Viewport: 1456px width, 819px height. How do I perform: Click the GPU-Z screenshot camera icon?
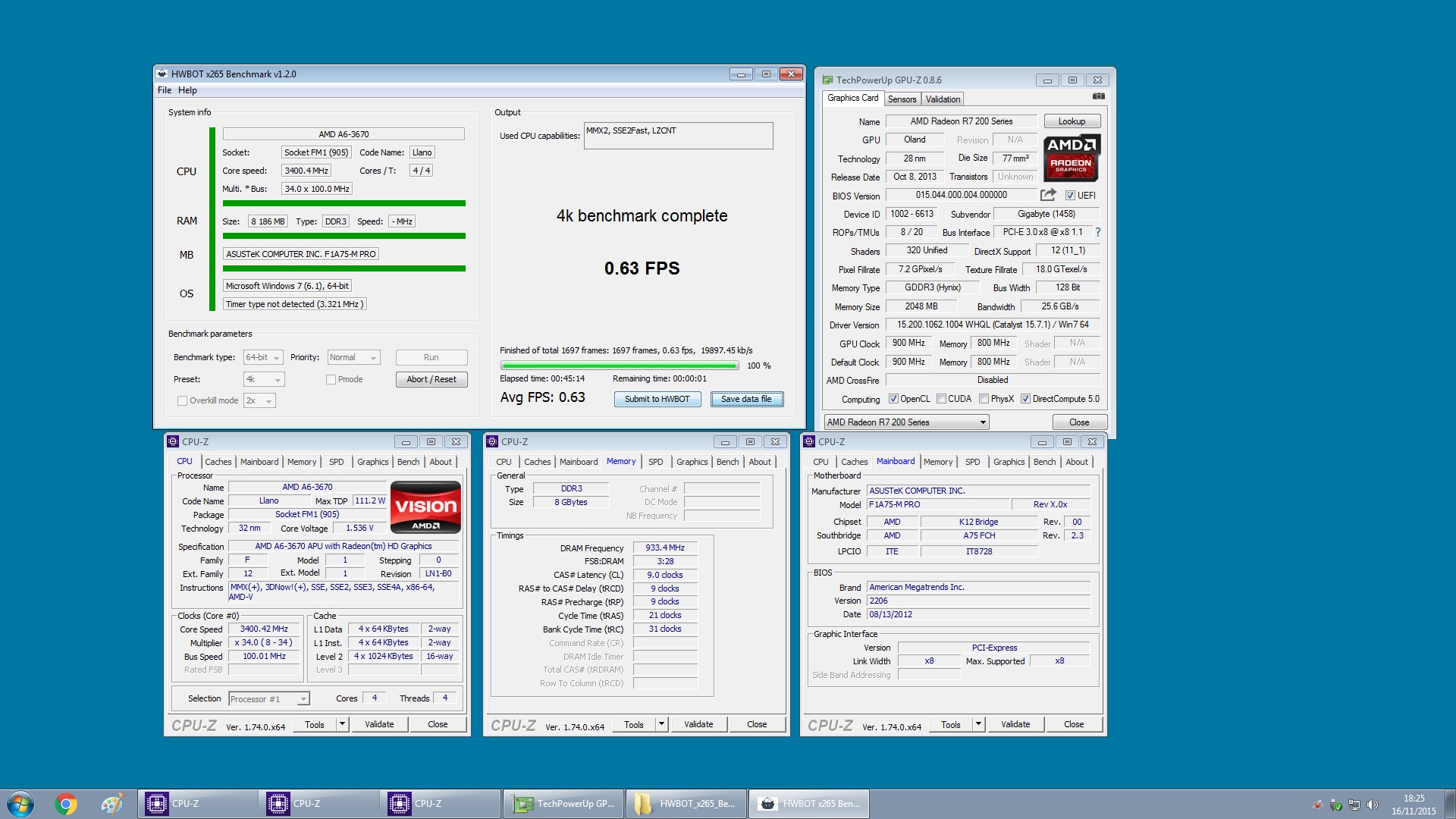[x=1098, y=96]
